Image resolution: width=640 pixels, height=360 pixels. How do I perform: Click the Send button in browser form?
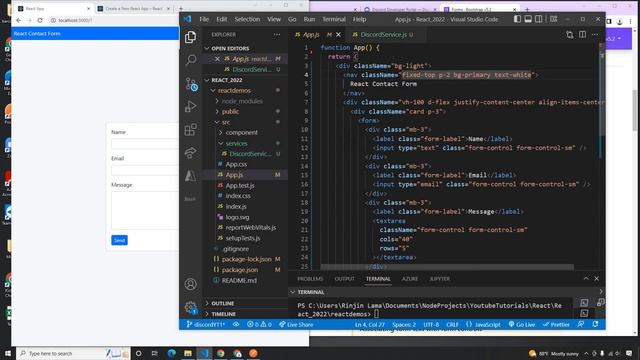(x=119, y=240)
